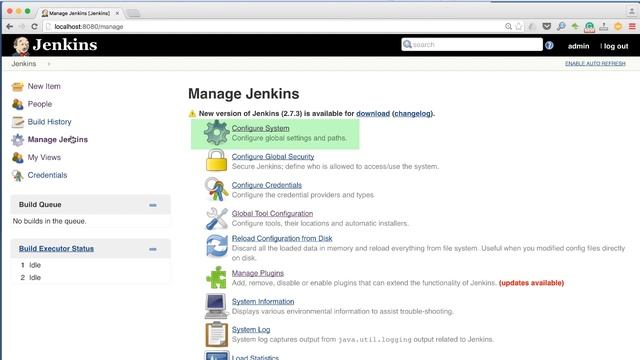The image size is (640, 360).
Task: Click the Reload Configuration refresh icon
Action: tap(217, 246)
